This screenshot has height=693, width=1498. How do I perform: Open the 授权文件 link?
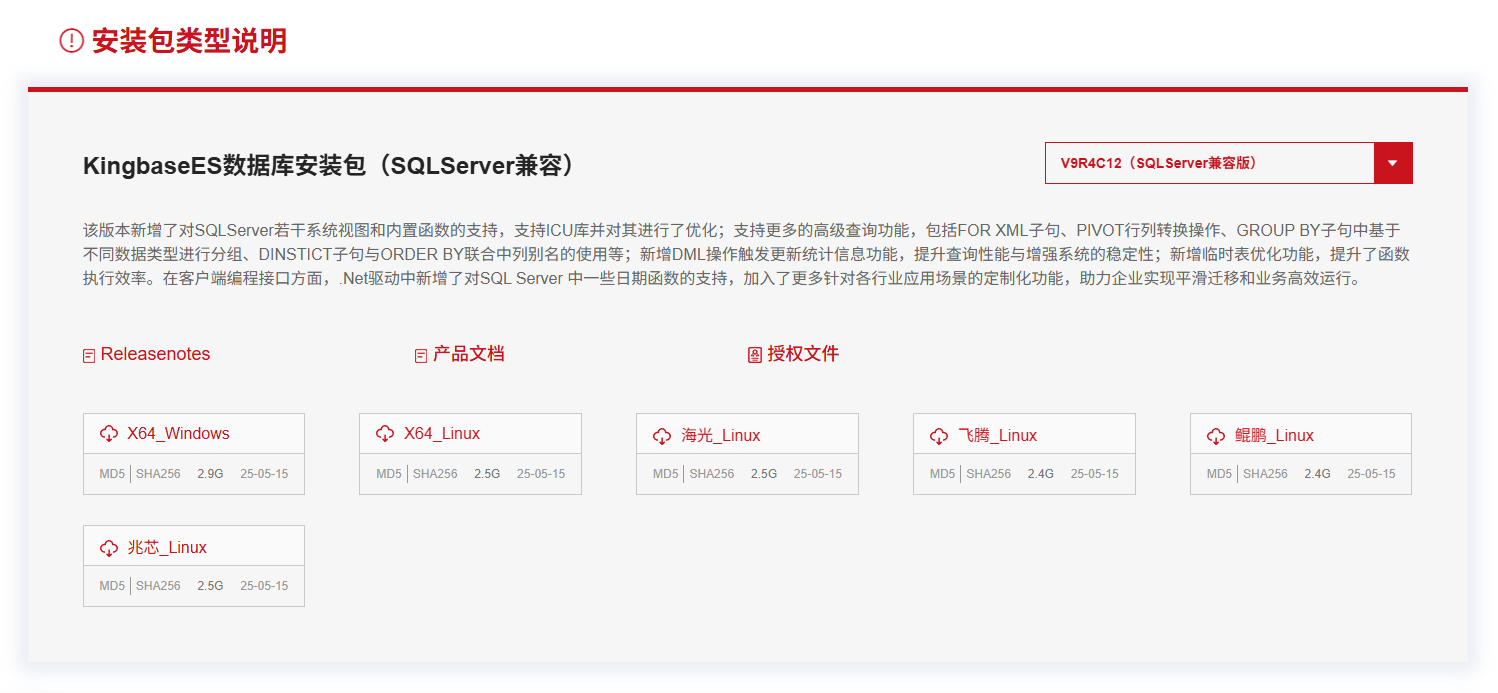click(803, 354)
